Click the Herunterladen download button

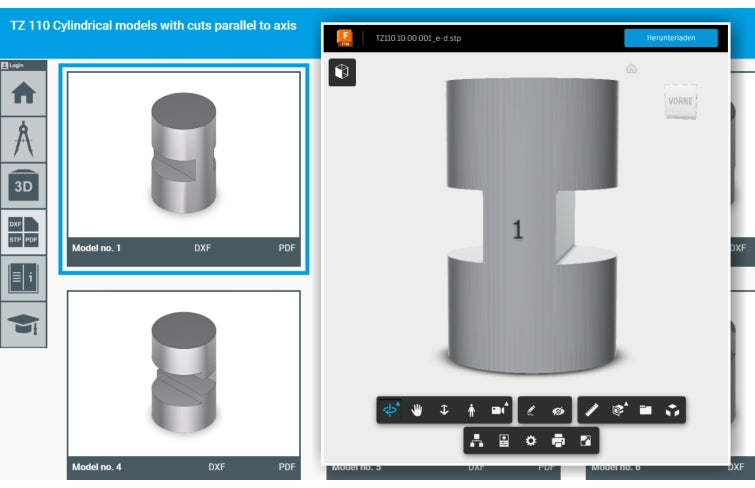pos(671,38)
